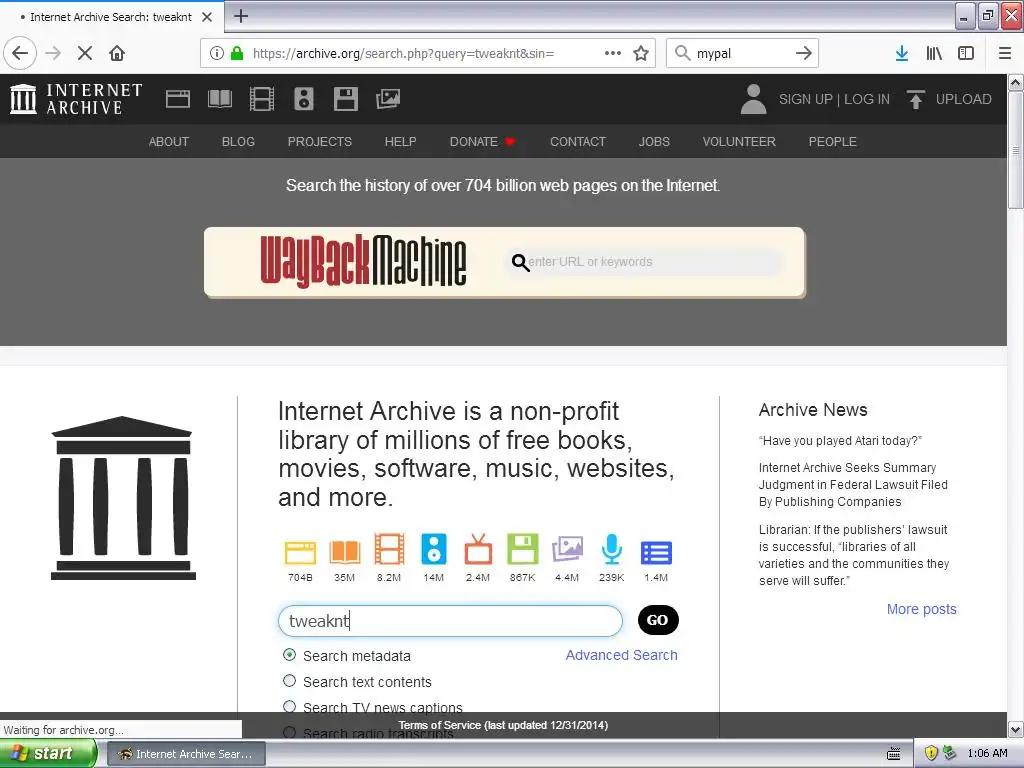The width and height of the screenshot is (1024, 768).
Task: Select Search TV news captions radio button
Action: click(x=289, y=707)
